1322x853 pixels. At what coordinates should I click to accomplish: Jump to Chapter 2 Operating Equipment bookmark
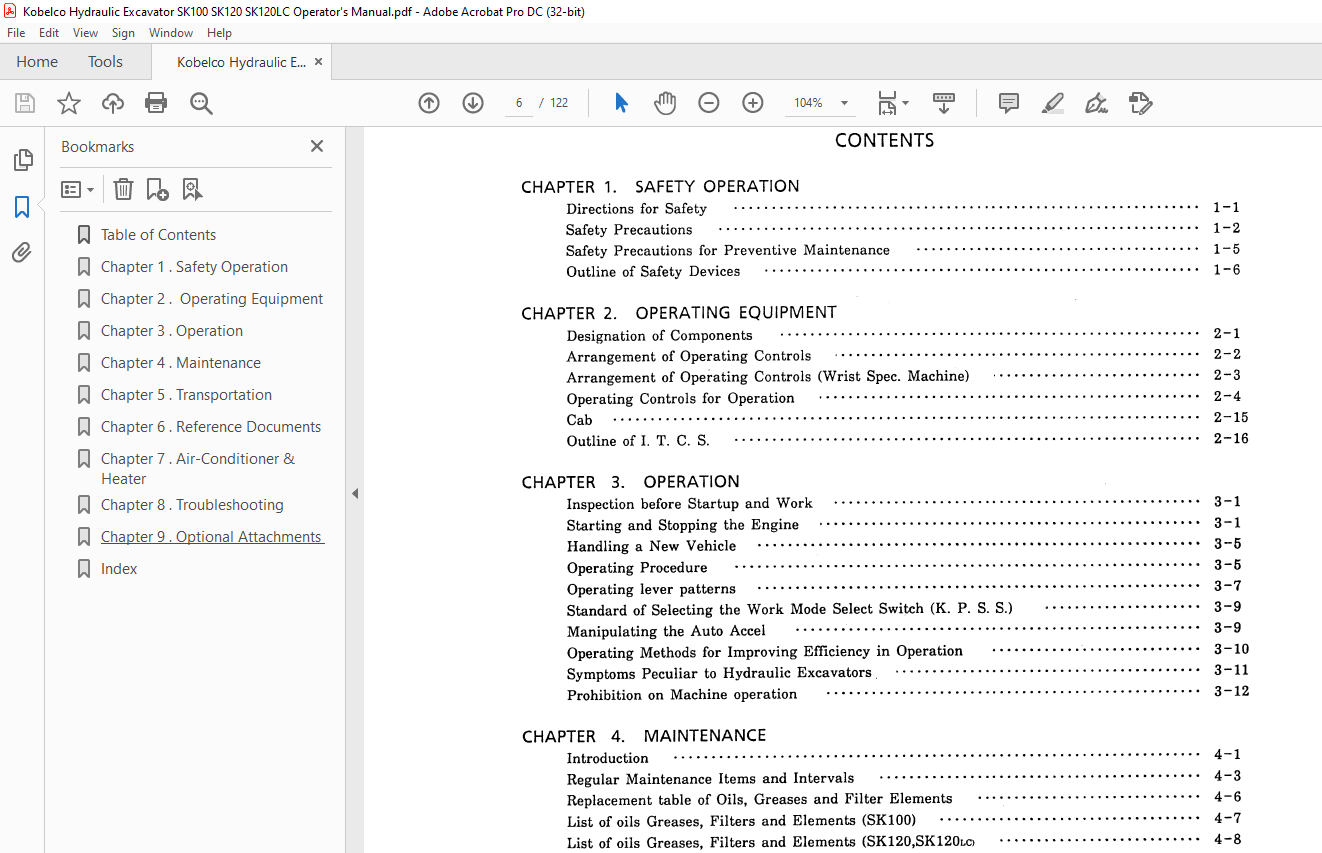[212, 299]
